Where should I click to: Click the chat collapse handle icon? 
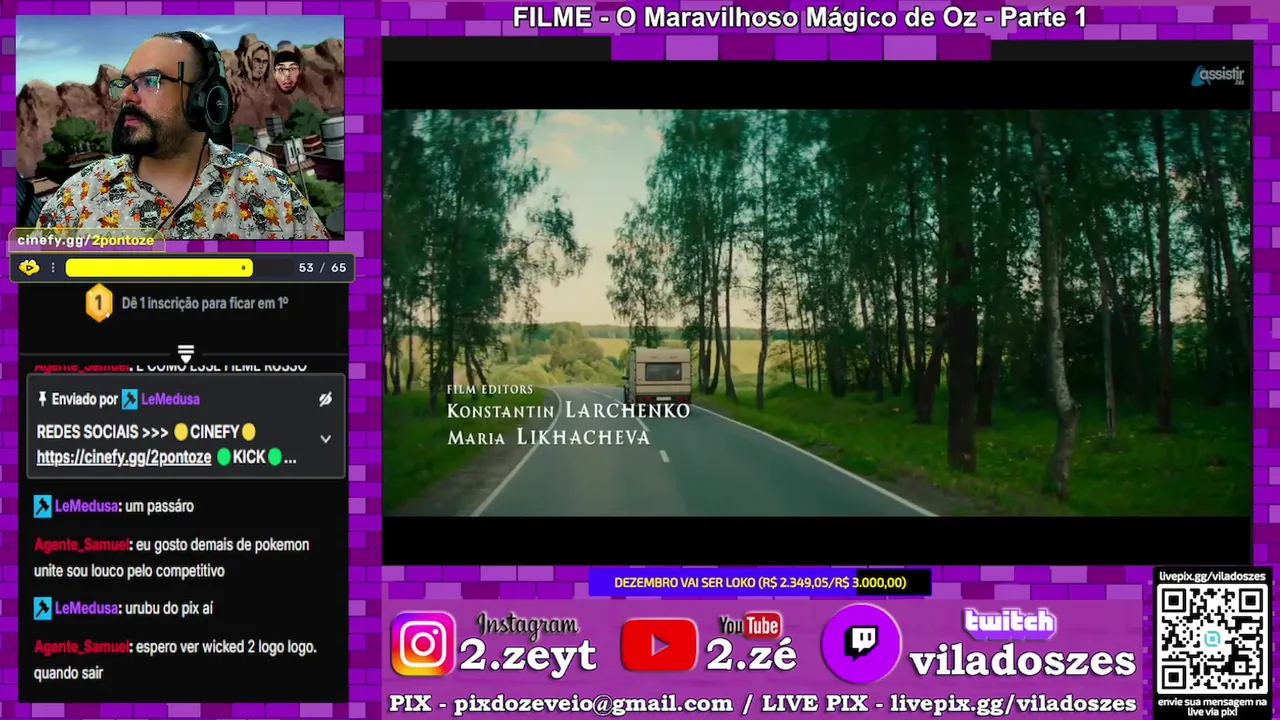186,354
